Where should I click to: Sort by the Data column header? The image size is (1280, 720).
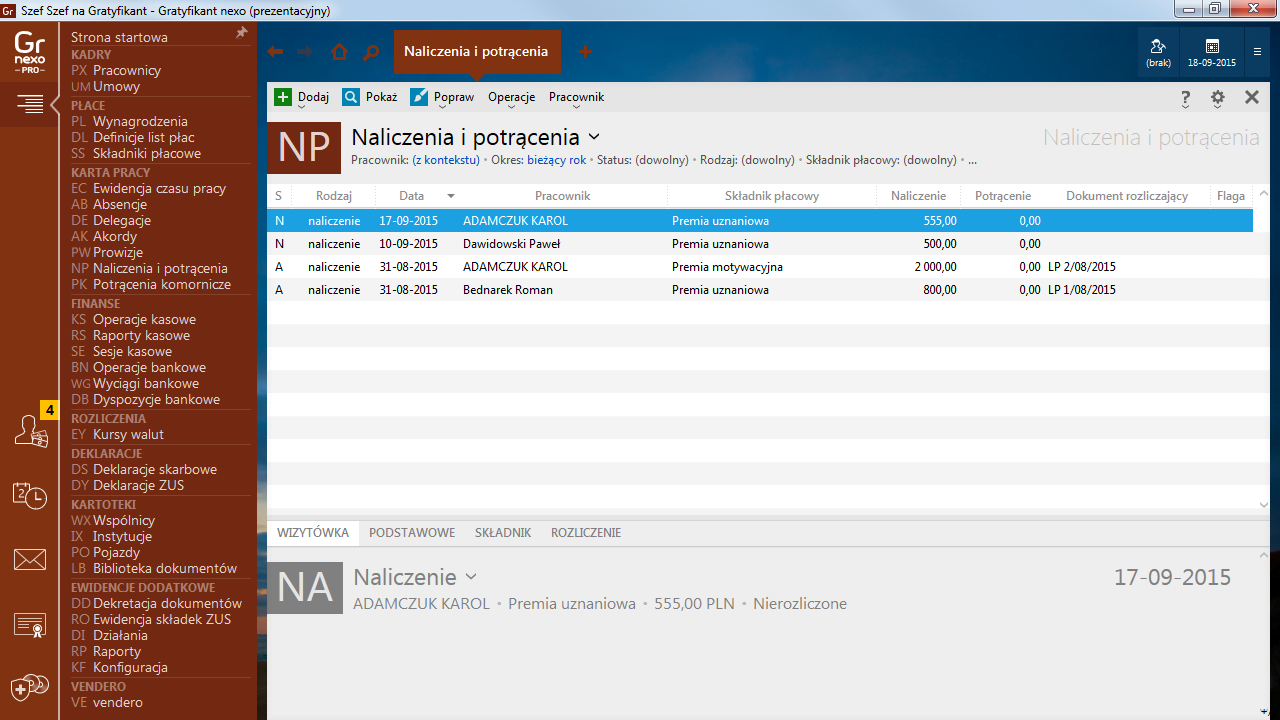[411, 196]
